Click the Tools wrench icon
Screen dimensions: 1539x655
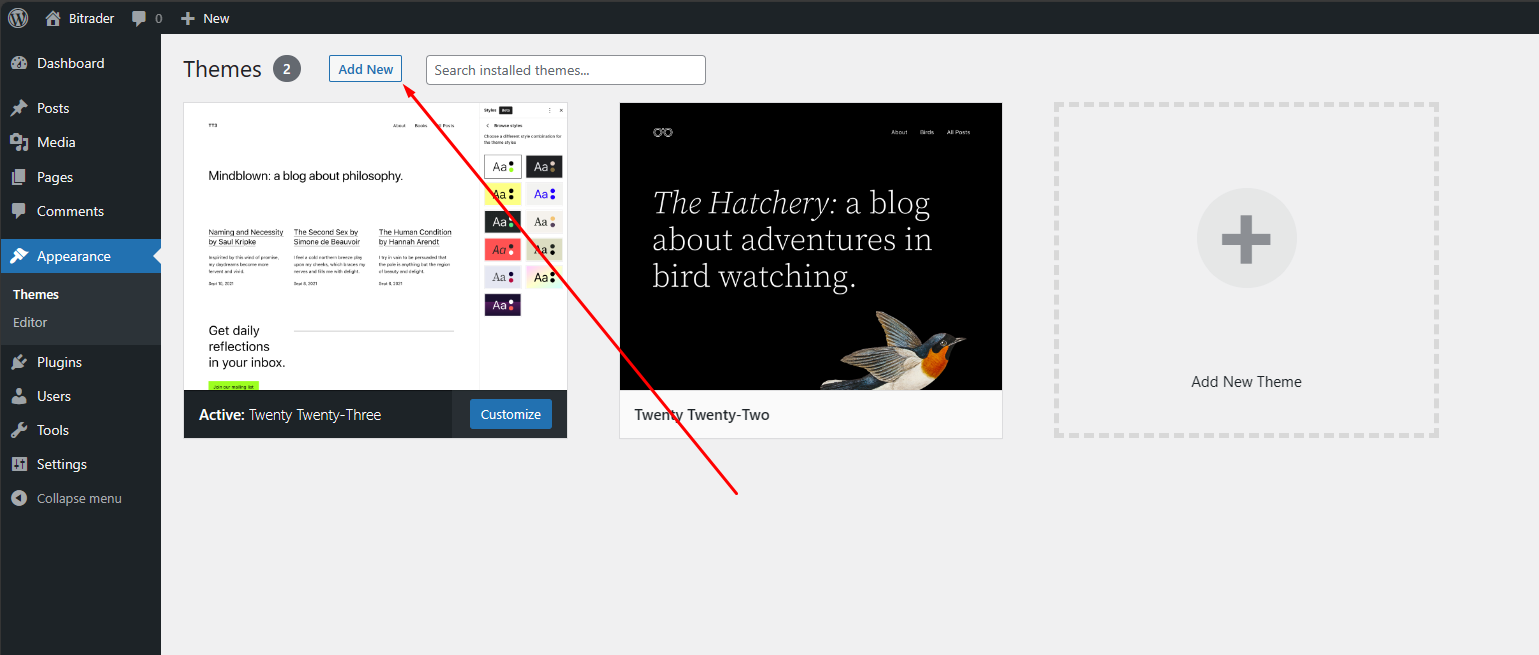[x=19, y=430]
